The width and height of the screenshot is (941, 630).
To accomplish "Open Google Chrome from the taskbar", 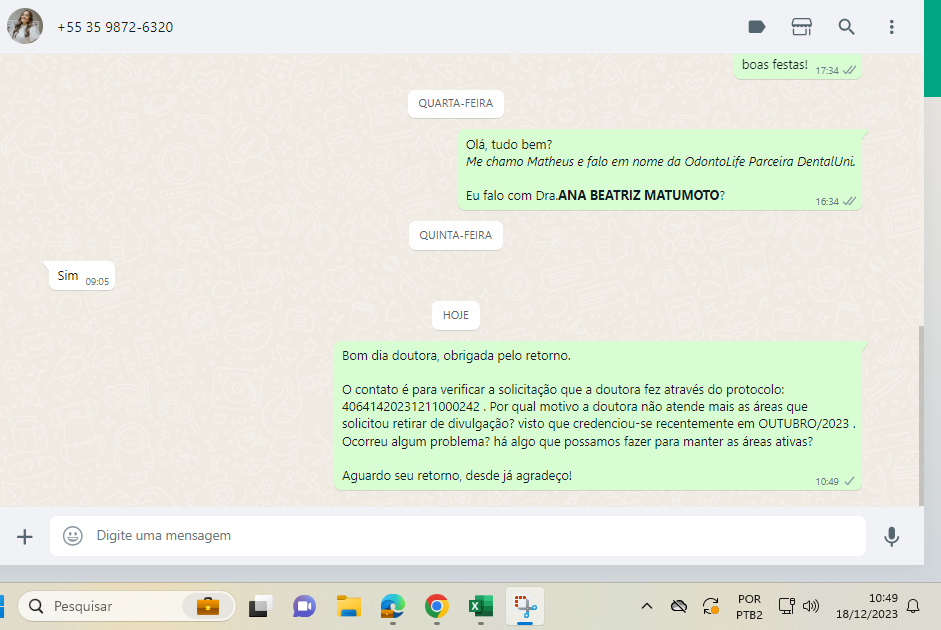I will point(436,606).
